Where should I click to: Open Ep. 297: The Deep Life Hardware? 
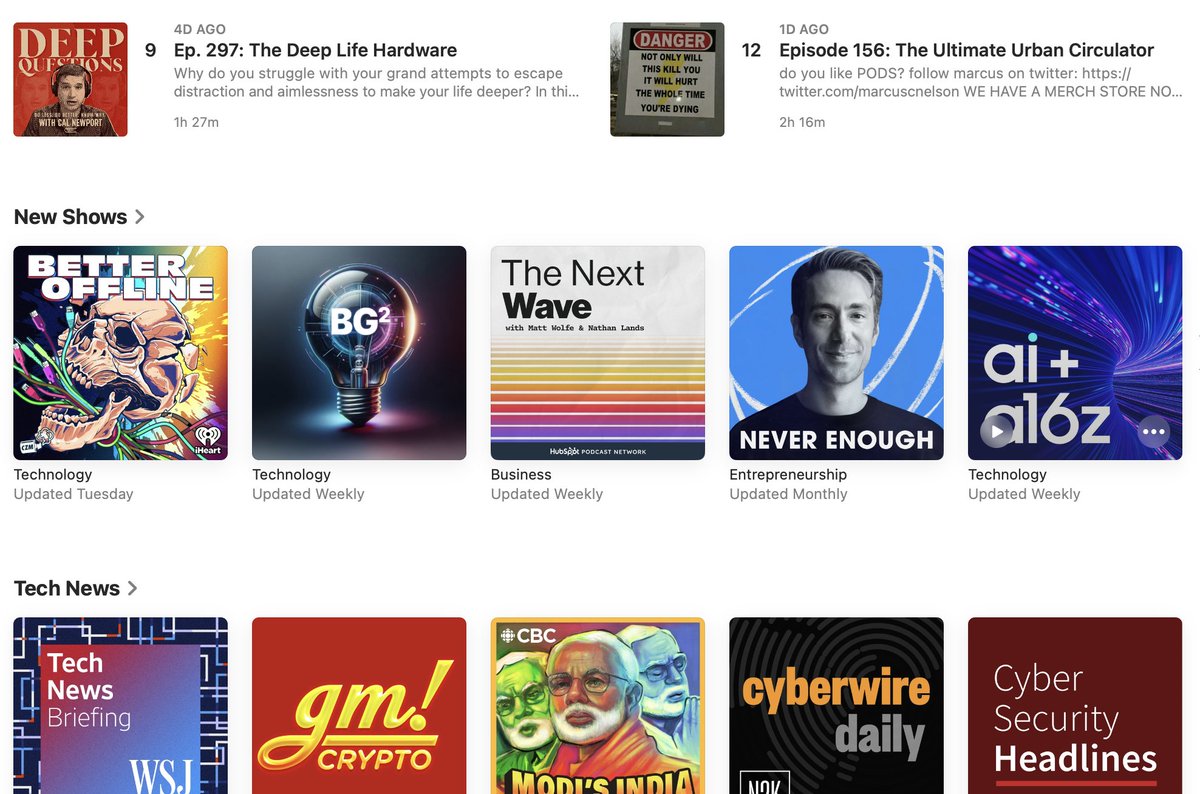[x=315, y=50]
